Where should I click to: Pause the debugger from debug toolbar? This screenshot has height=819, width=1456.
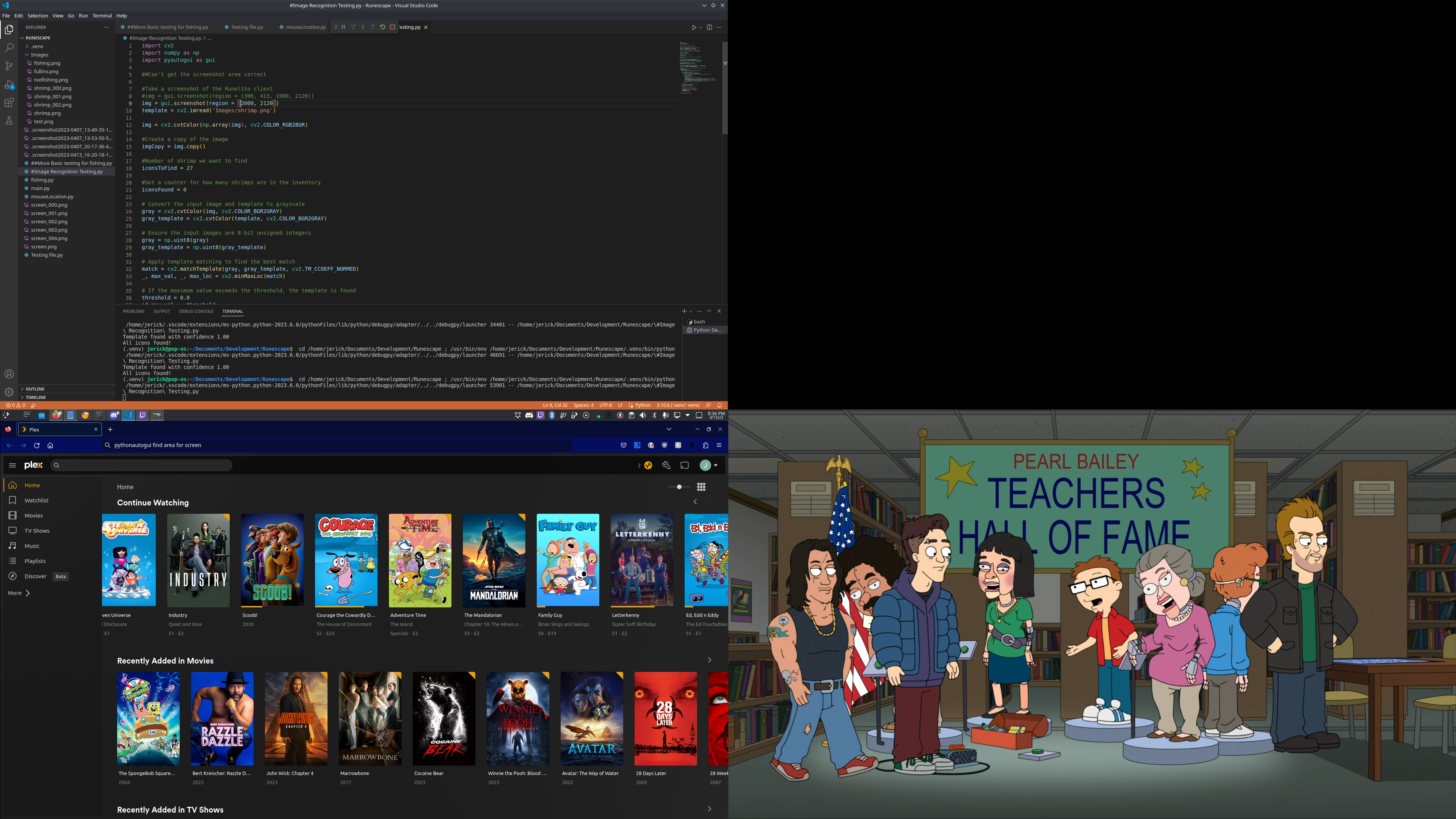[x=343, y=27]
